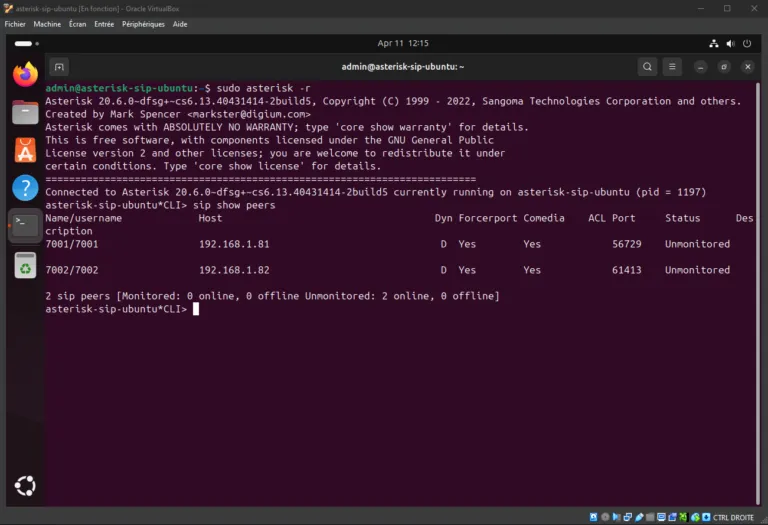This screenshot has height=525, width=768.
Task: Click the markster@digium.com email text
Action: pyautogui.click(x=249, y=114)
